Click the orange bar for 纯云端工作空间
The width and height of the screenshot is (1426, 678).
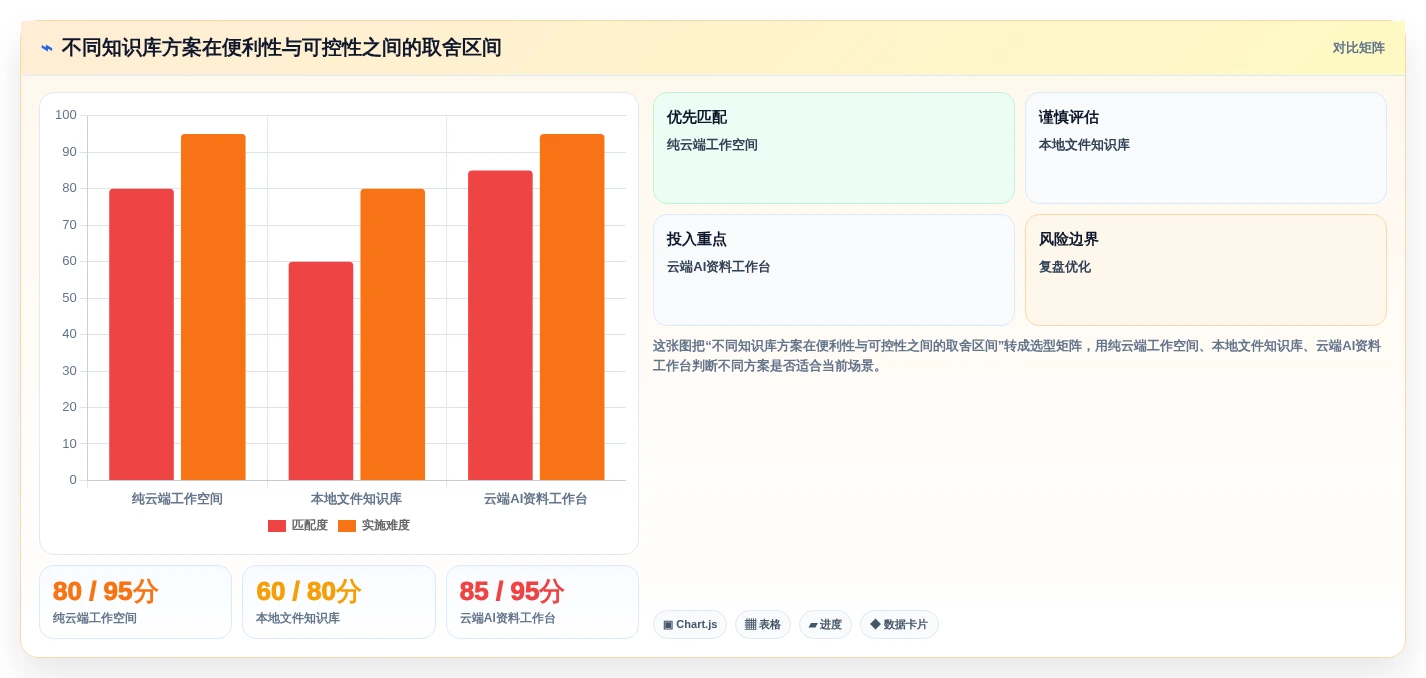pos(213,307)
